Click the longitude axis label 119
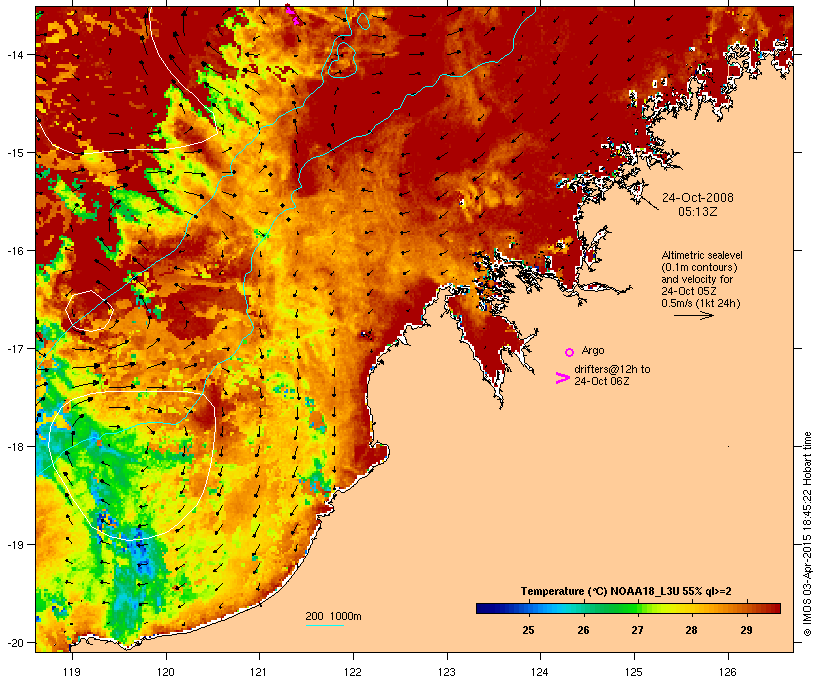The image size is (820, 680). pyautogui.click(x=72, y=672)
